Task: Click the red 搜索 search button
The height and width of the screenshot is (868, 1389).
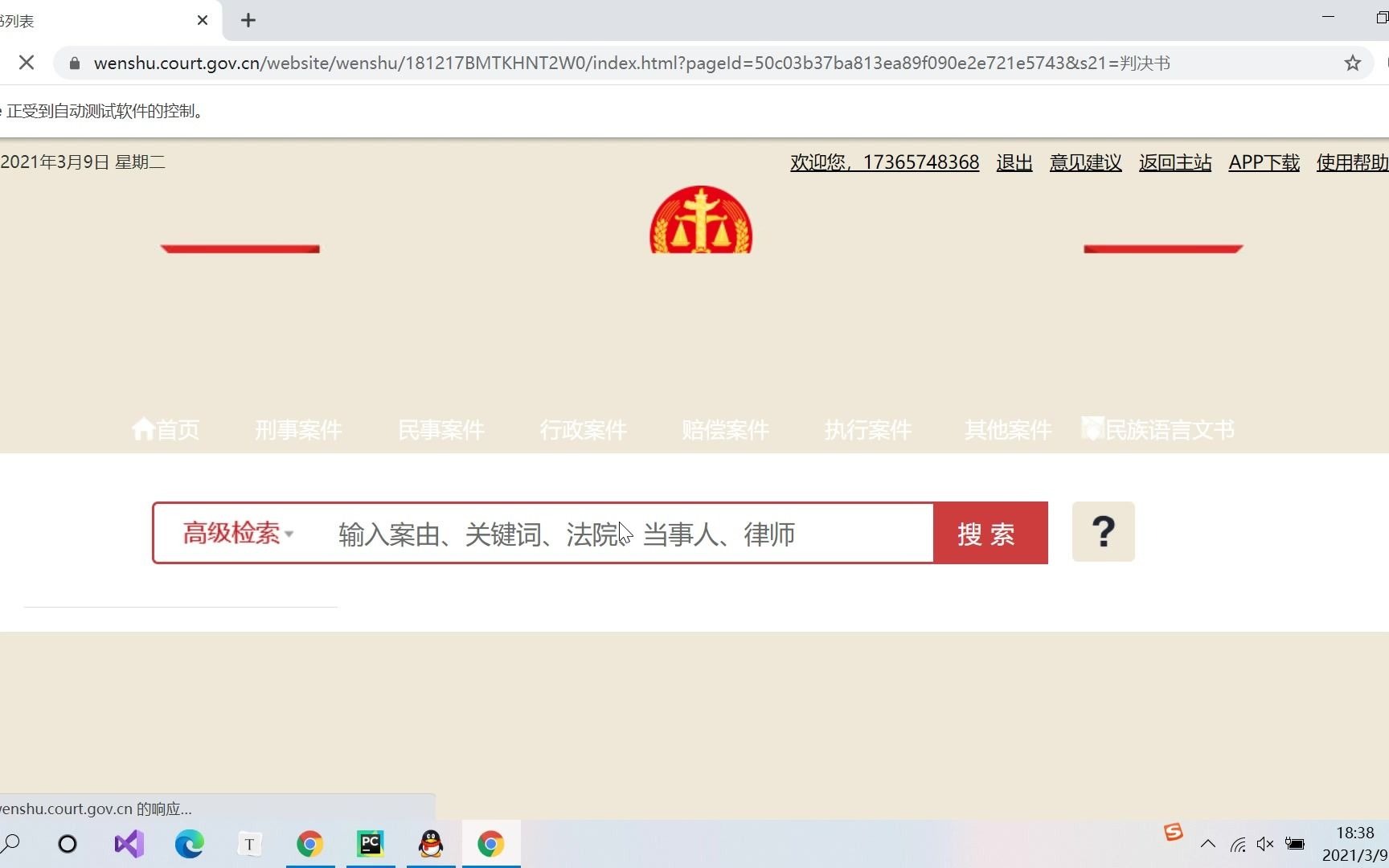Action: pyautogui.click(x=990, y=533)
